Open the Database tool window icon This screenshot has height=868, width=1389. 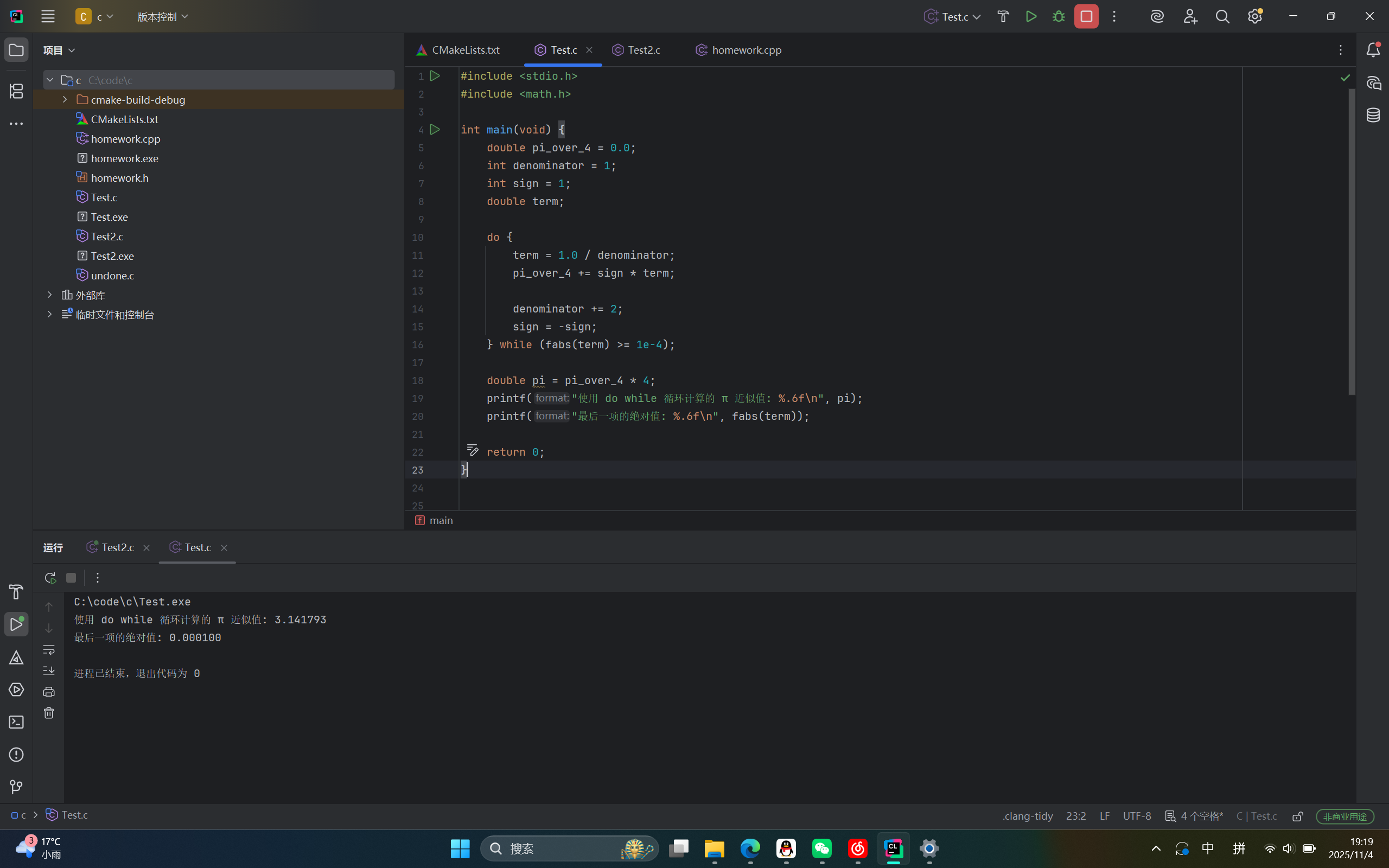tap(1373, 115)
